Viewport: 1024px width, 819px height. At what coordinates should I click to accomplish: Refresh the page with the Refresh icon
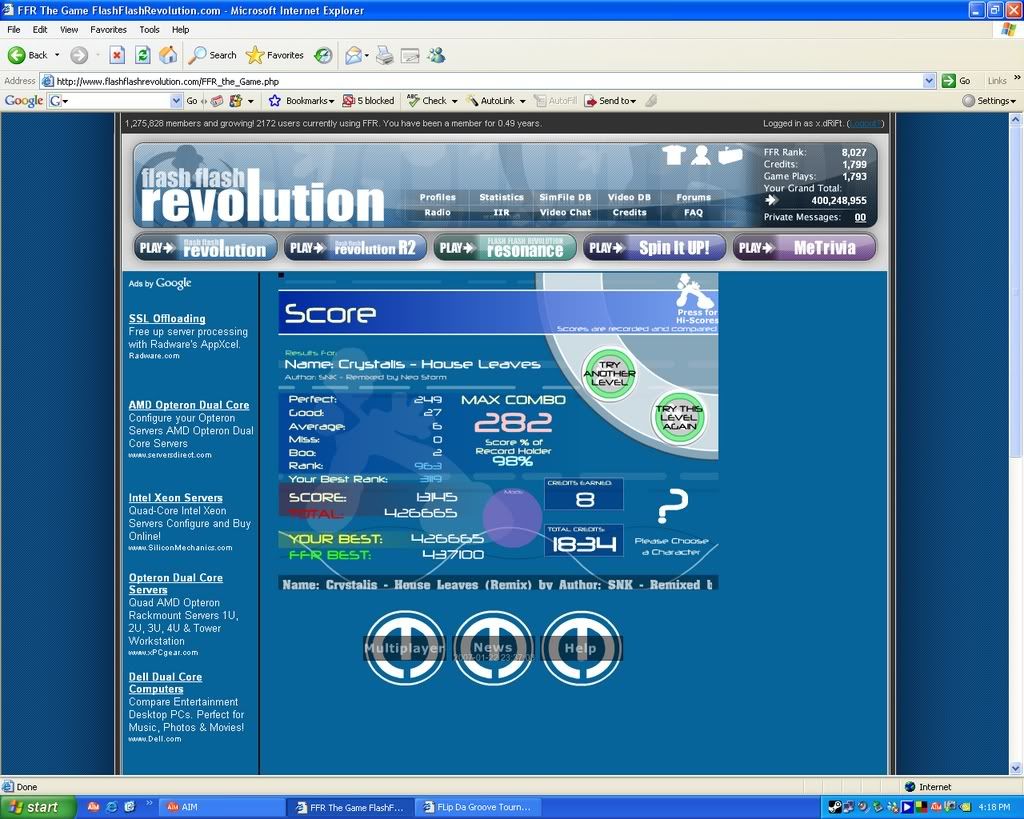click(x=143, y=55)
